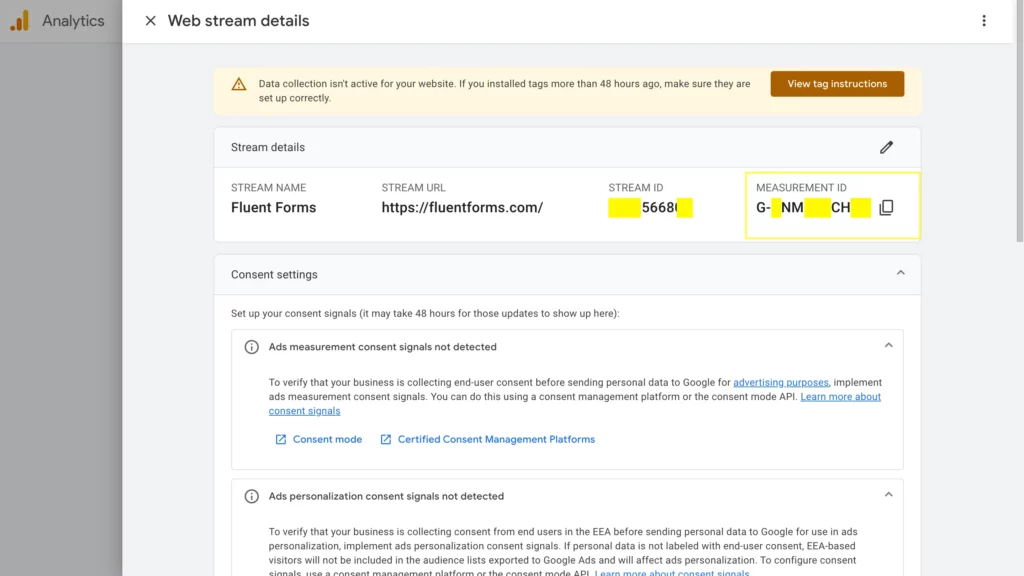Click the Stream details heading
The width and height of the screenshot is (1024, 576).
(x=268, y=148)
